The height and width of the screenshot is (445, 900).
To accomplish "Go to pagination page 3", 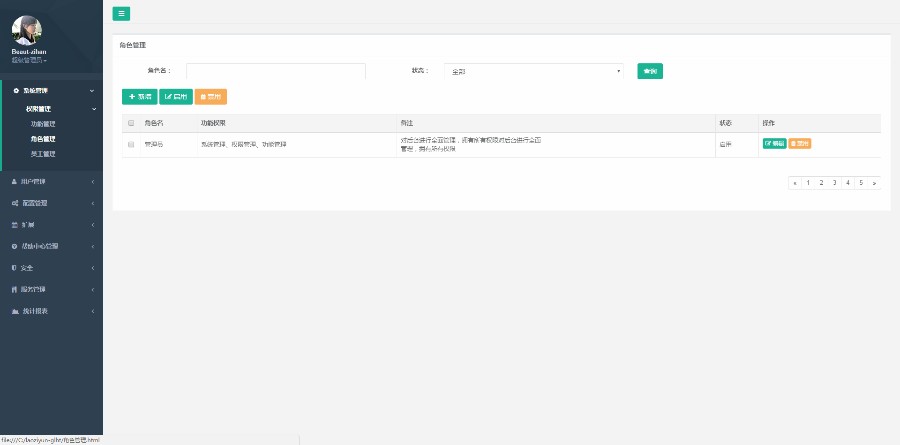I will tap(835, 183).
